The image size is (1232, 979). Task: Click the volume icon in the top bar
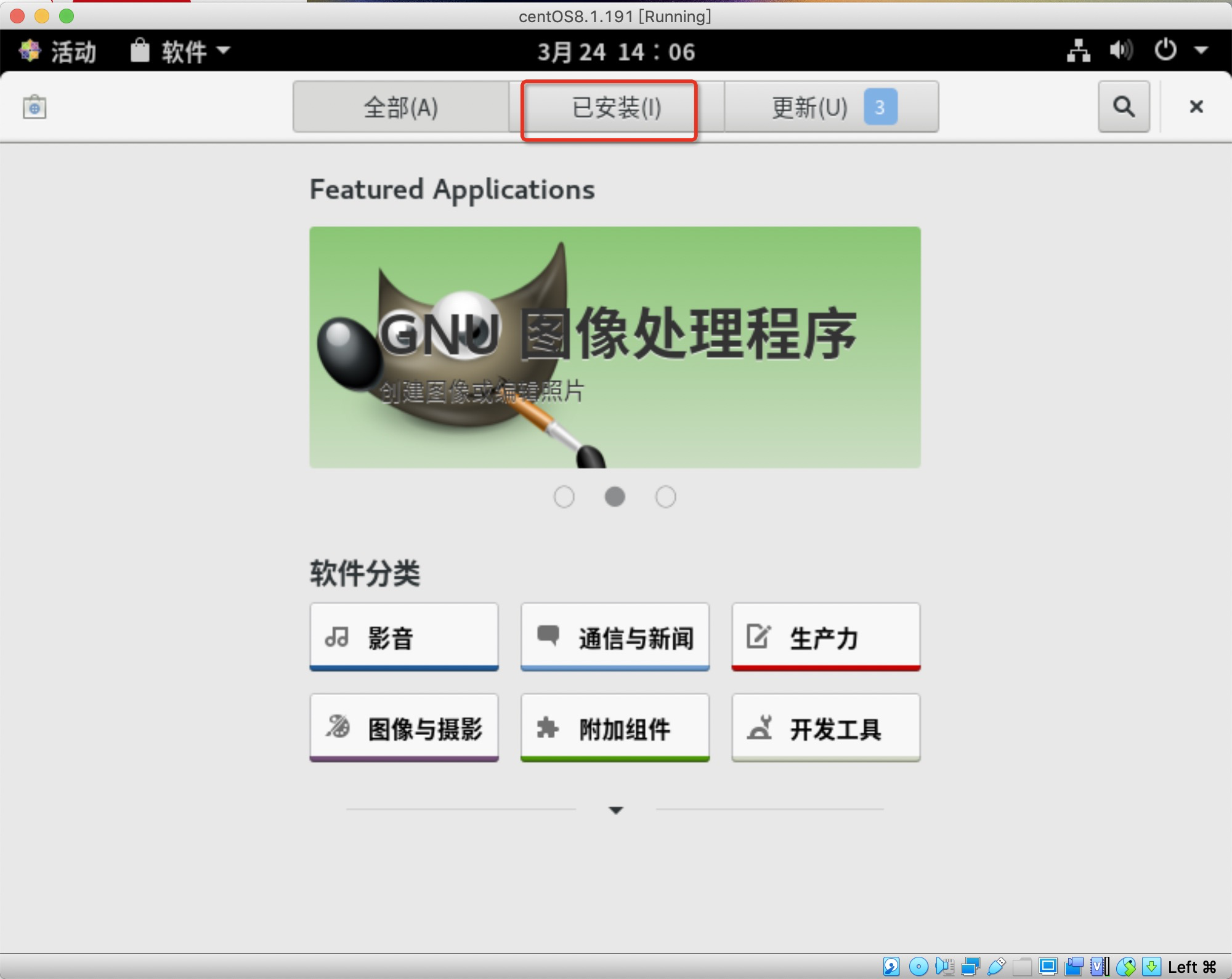pos(1121,50)
